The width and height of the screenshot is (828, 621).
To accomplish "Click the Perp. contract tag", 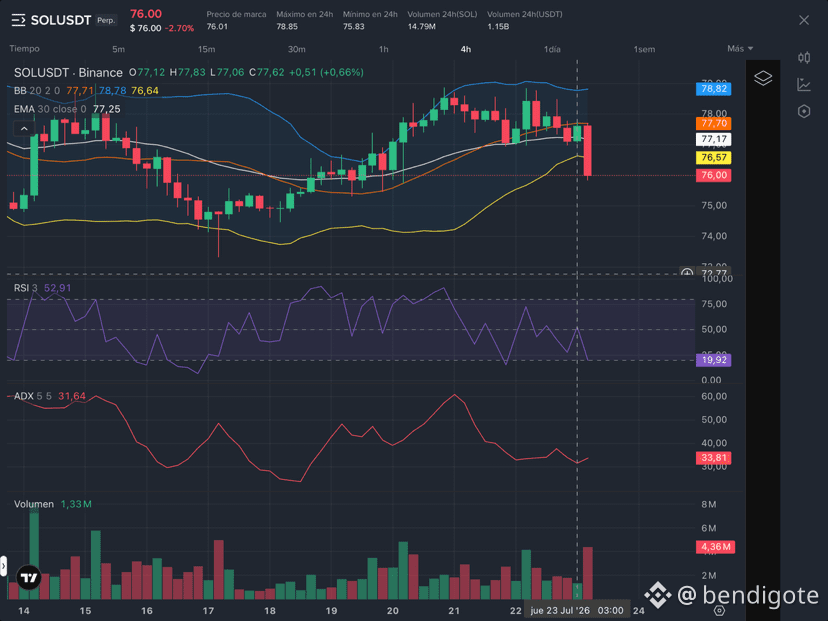I will pyautogui.click(x=106, y=20).
